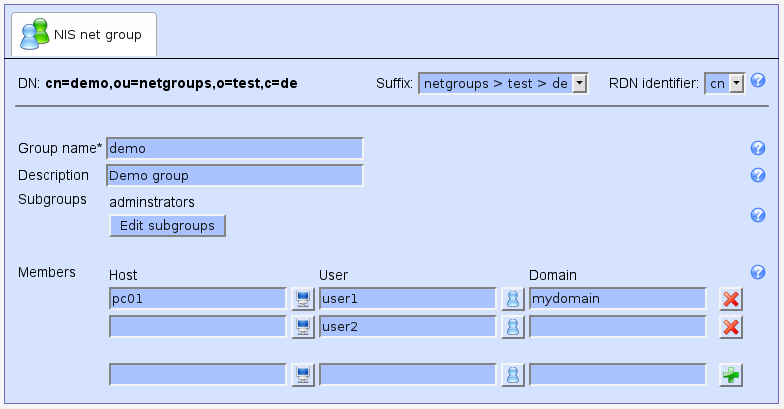784x409 pixels.
Task: Focus the Group name input field
Action: pyautogui.click(x=234, y=148)
